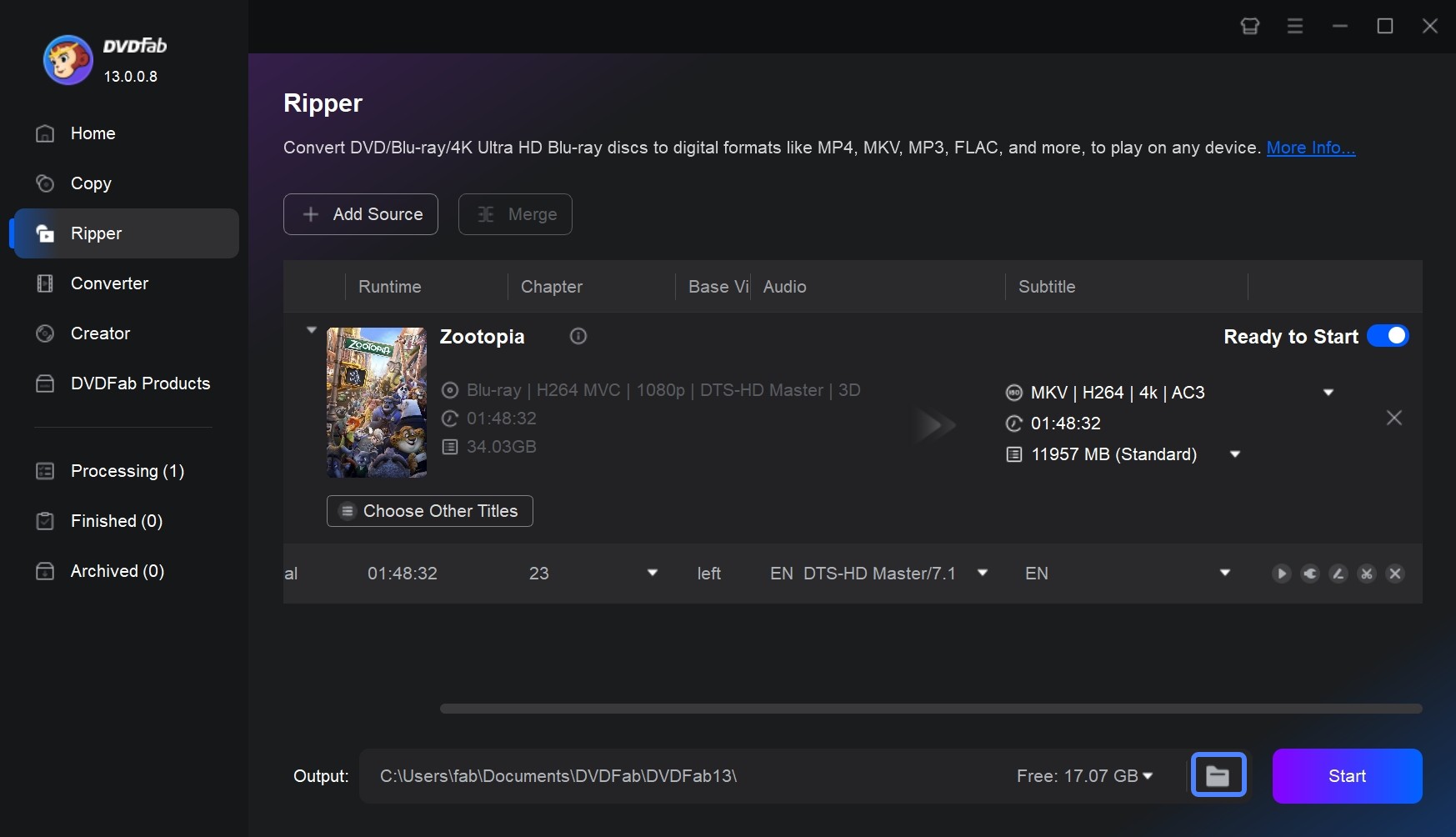Remove the title row with its X icon

tap(1395, 574)
